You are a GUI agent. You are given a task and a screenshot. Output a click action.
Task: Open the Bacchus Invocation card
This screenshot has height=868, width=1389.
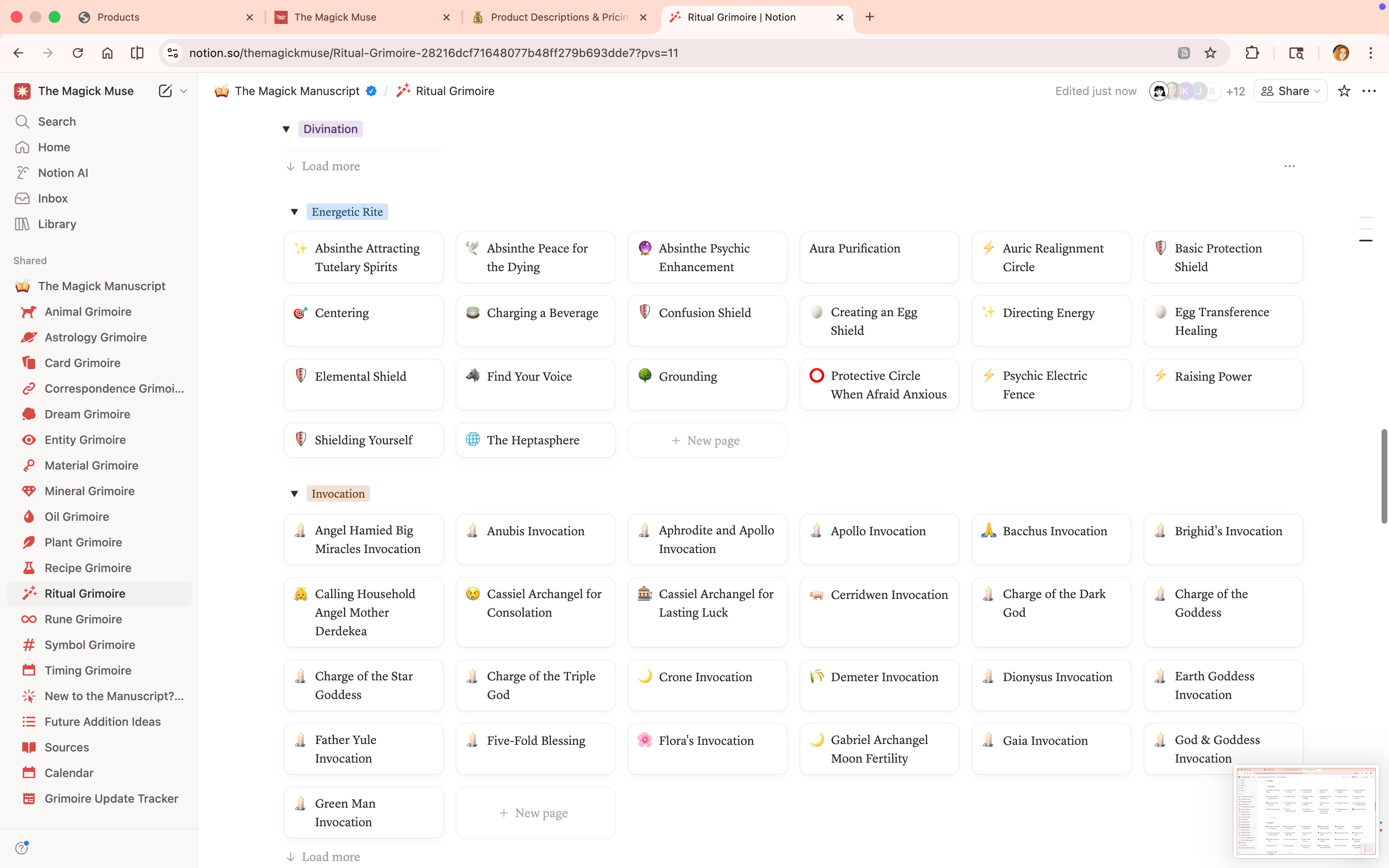(x=1051, y=539)
